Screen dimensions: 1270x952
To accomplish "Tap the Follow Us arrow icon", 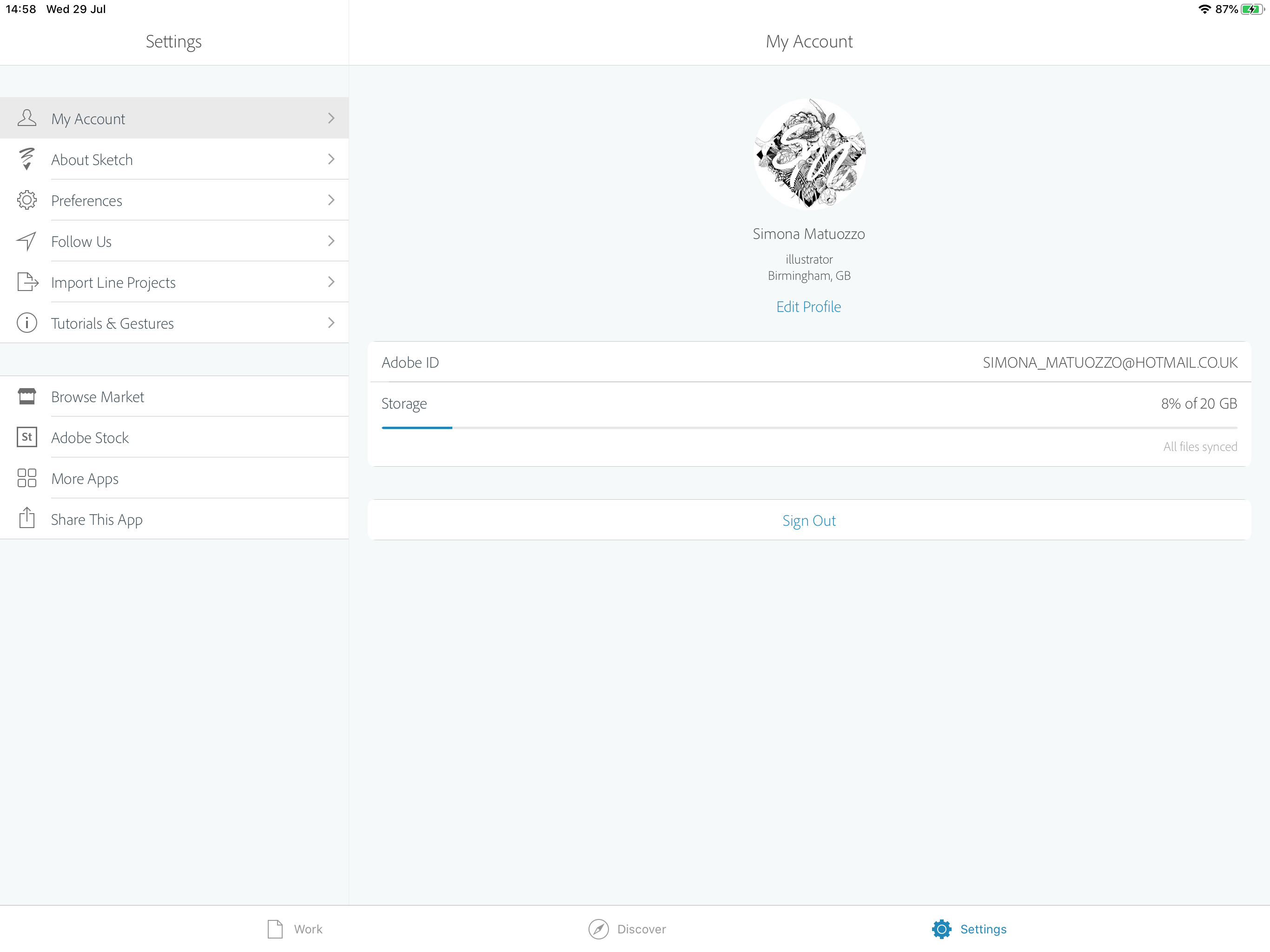I will point(26,241).
